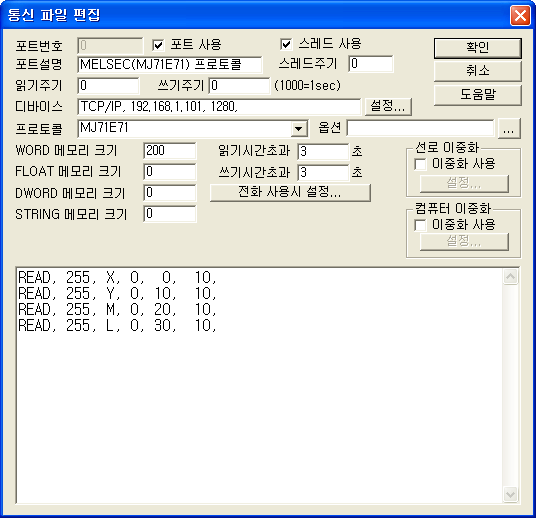Image resolution: width=536 pixels, height=518 pixels.
Task: Enable 이중화 사용 under 컴퓨터 이중화
Action: coord(420,225)
